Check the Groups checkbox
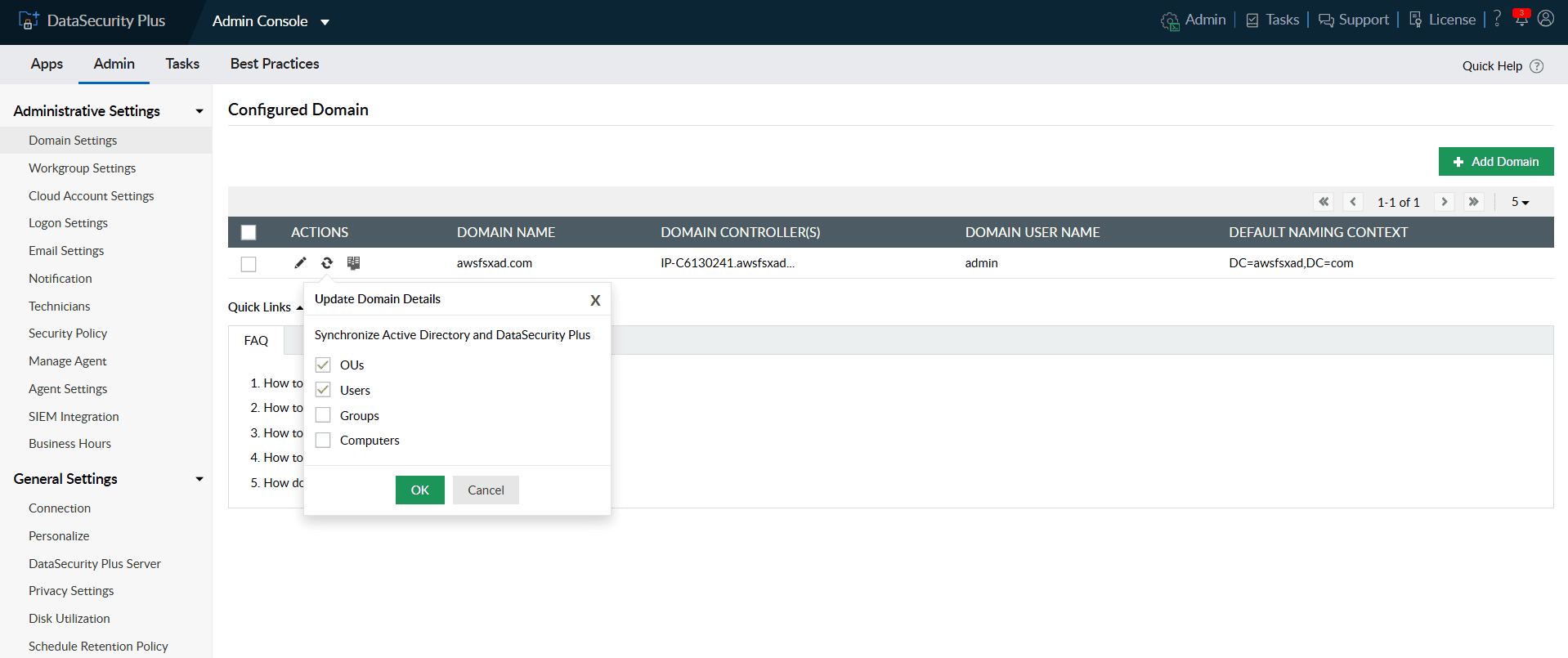The image size is (1568, 658). 323,415
